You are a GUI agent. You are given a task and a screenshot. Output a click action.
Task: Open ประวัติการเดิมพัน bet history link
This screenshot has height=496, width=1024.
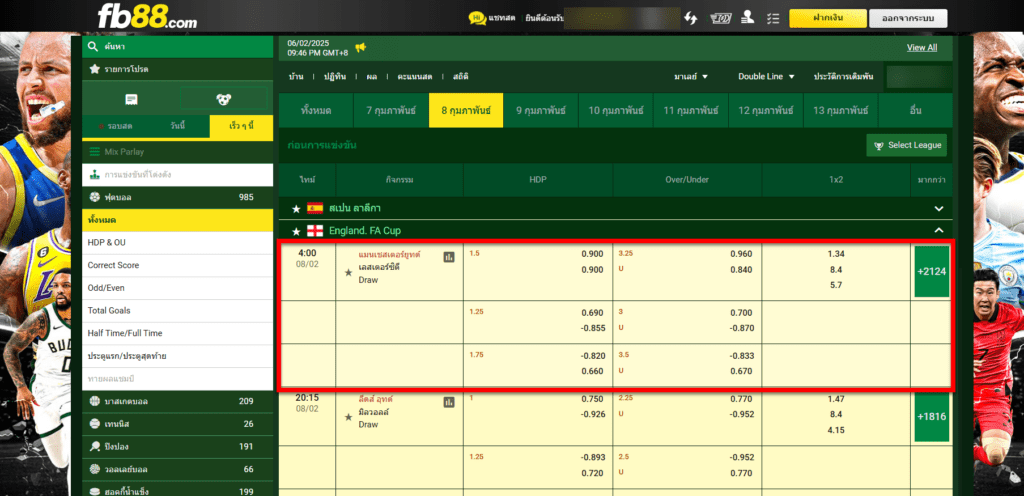(x=843, y=76)
